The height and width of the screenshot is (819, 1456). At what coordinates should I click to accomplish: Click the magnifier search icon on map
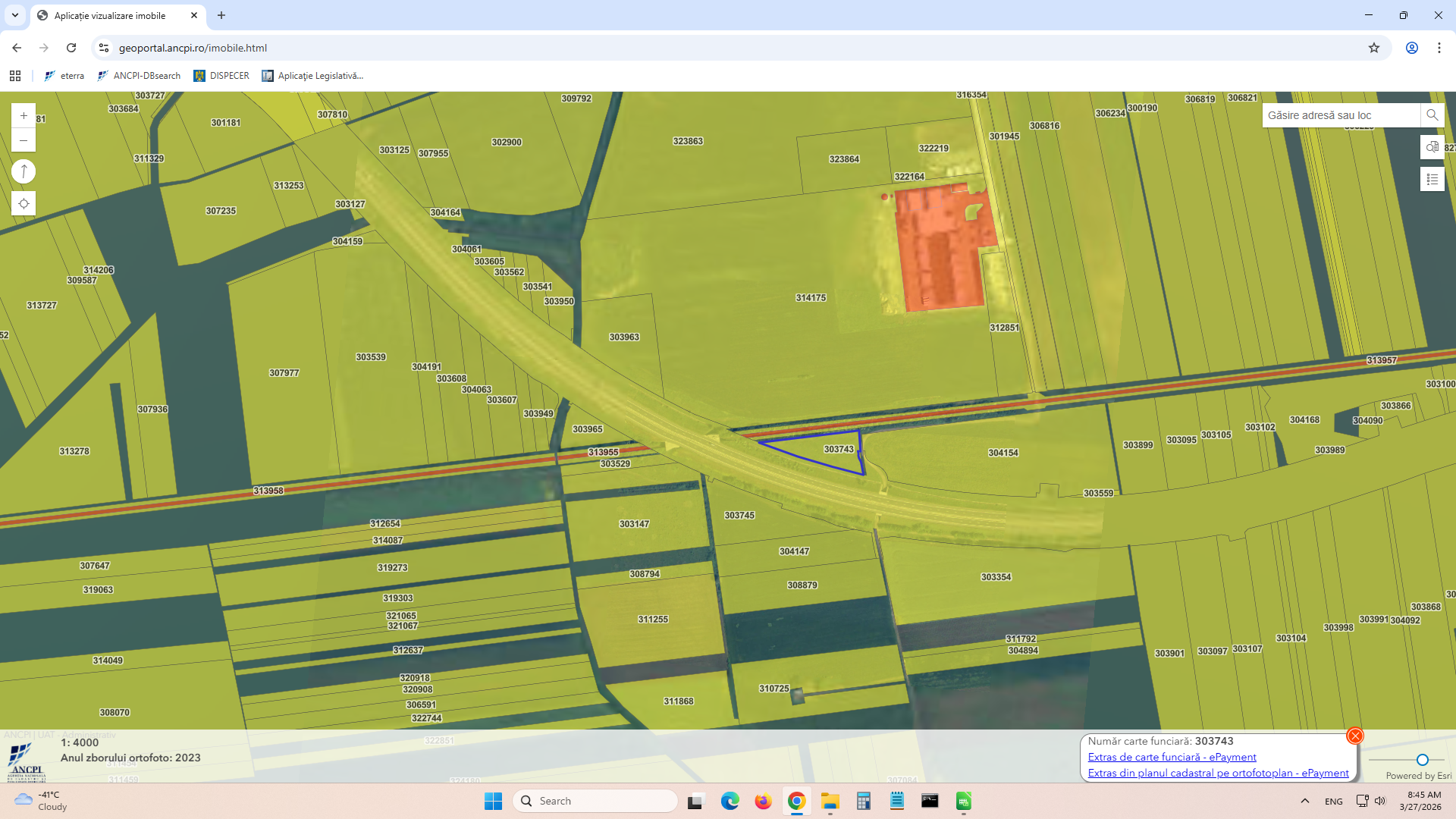(1432, 115)
